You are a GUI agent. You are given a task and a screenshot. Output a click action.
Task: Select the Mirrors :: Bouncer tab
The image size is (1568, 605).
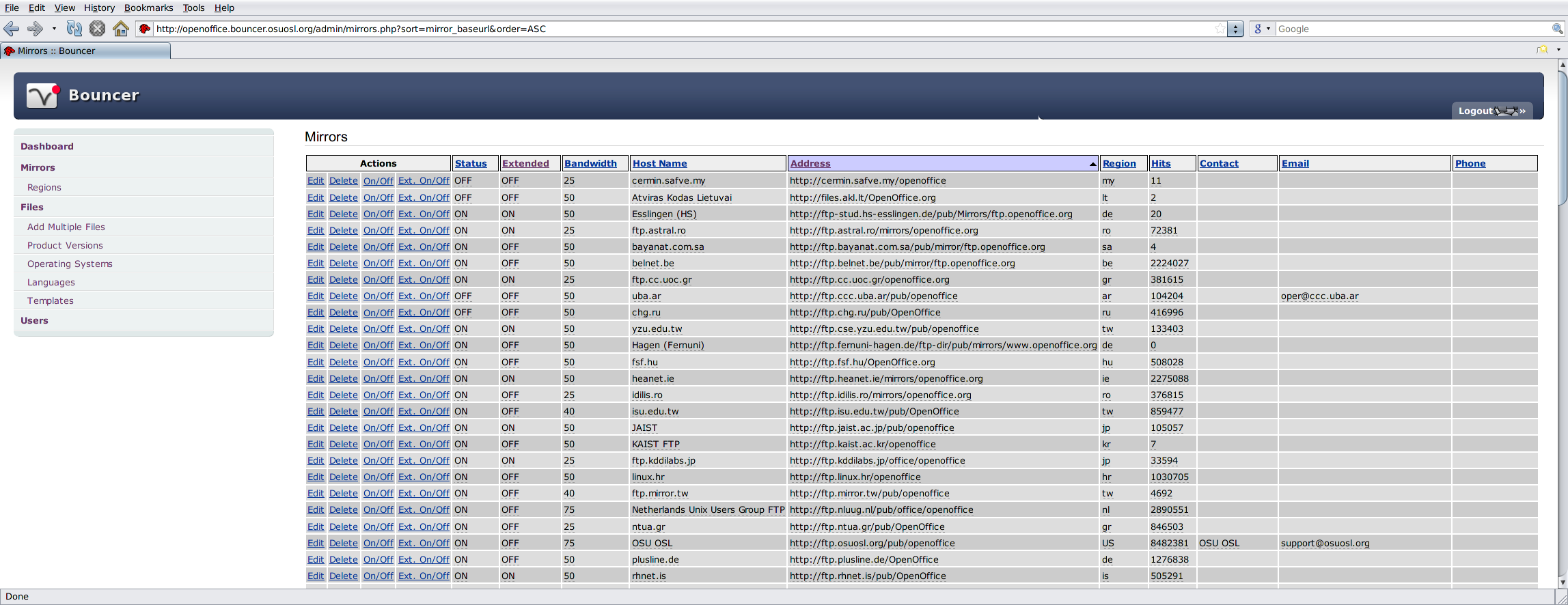pyautogui.click(x=85, y=51)
